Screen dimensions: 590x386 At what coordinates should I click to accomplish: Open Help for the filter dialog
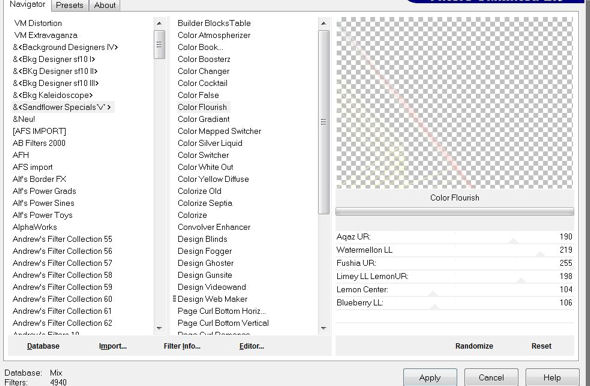point(552,377)
